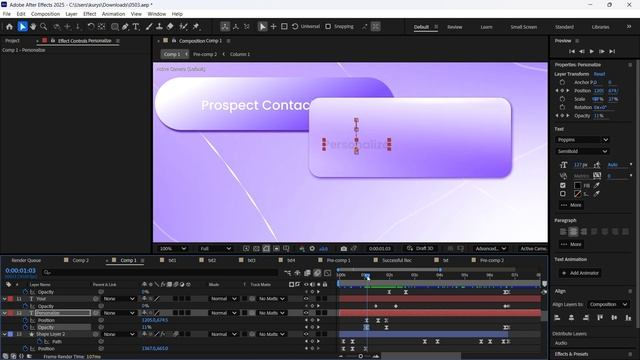
Task: Select the Pen tool
Action: pyautogui.click(x=125, y=27)
